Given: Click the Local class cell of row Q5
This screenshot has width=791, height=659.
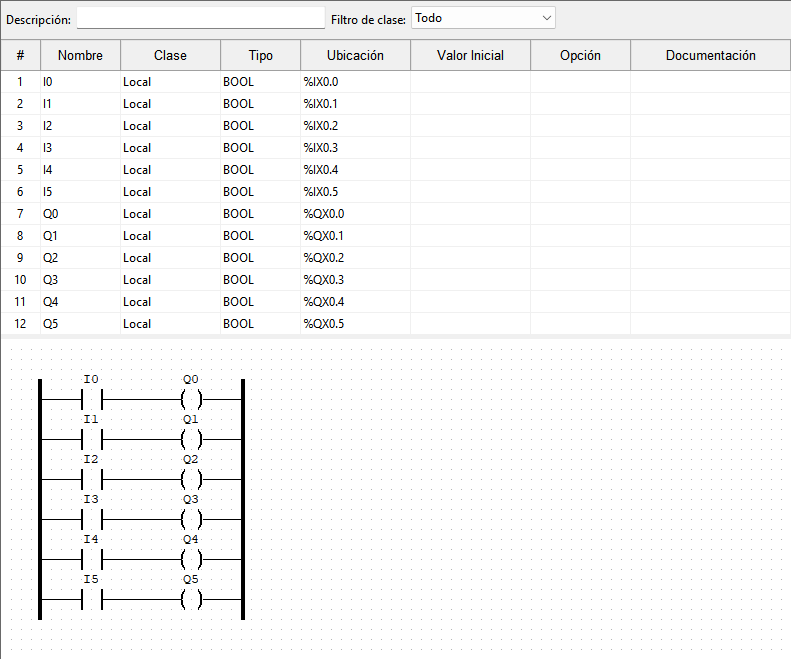Looking at the screenshot, I should (171, 324).
